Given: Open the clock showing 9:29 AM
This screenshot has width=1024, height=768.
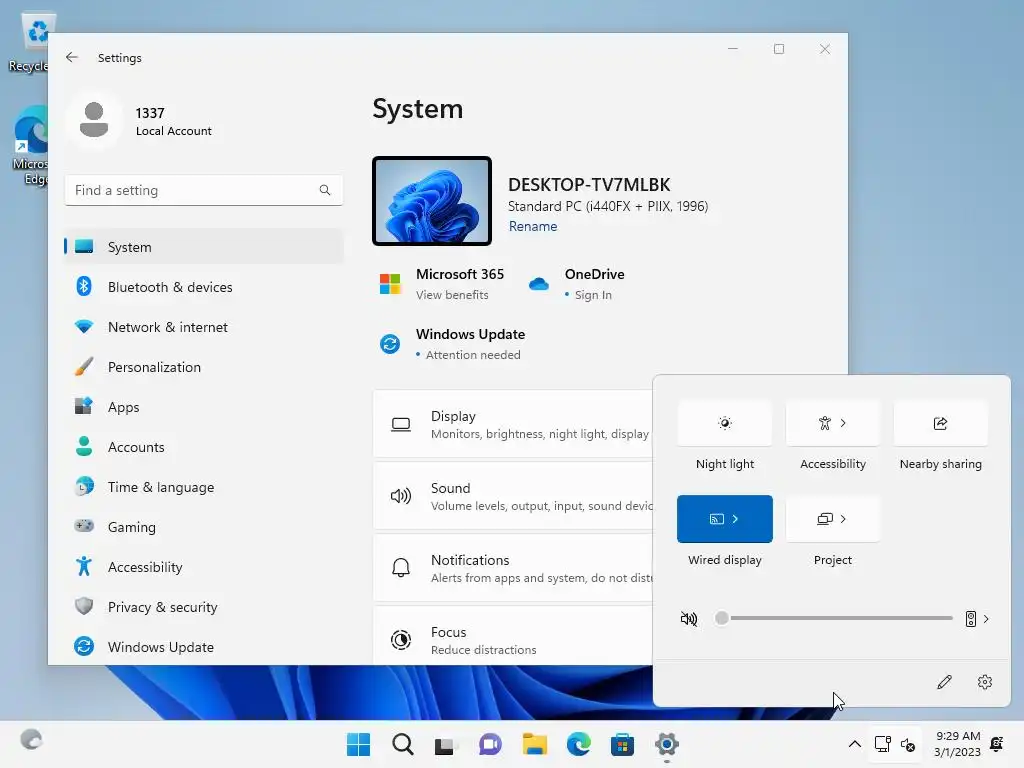Looking at the screenshot, I should [x=957, y=744].
